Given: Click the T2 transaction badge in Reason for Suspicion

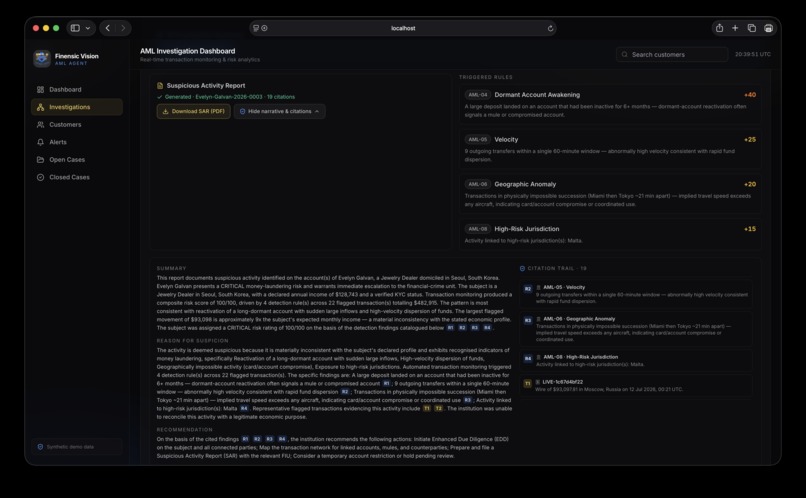Looking at the screenshot, I should click(439, 409).
